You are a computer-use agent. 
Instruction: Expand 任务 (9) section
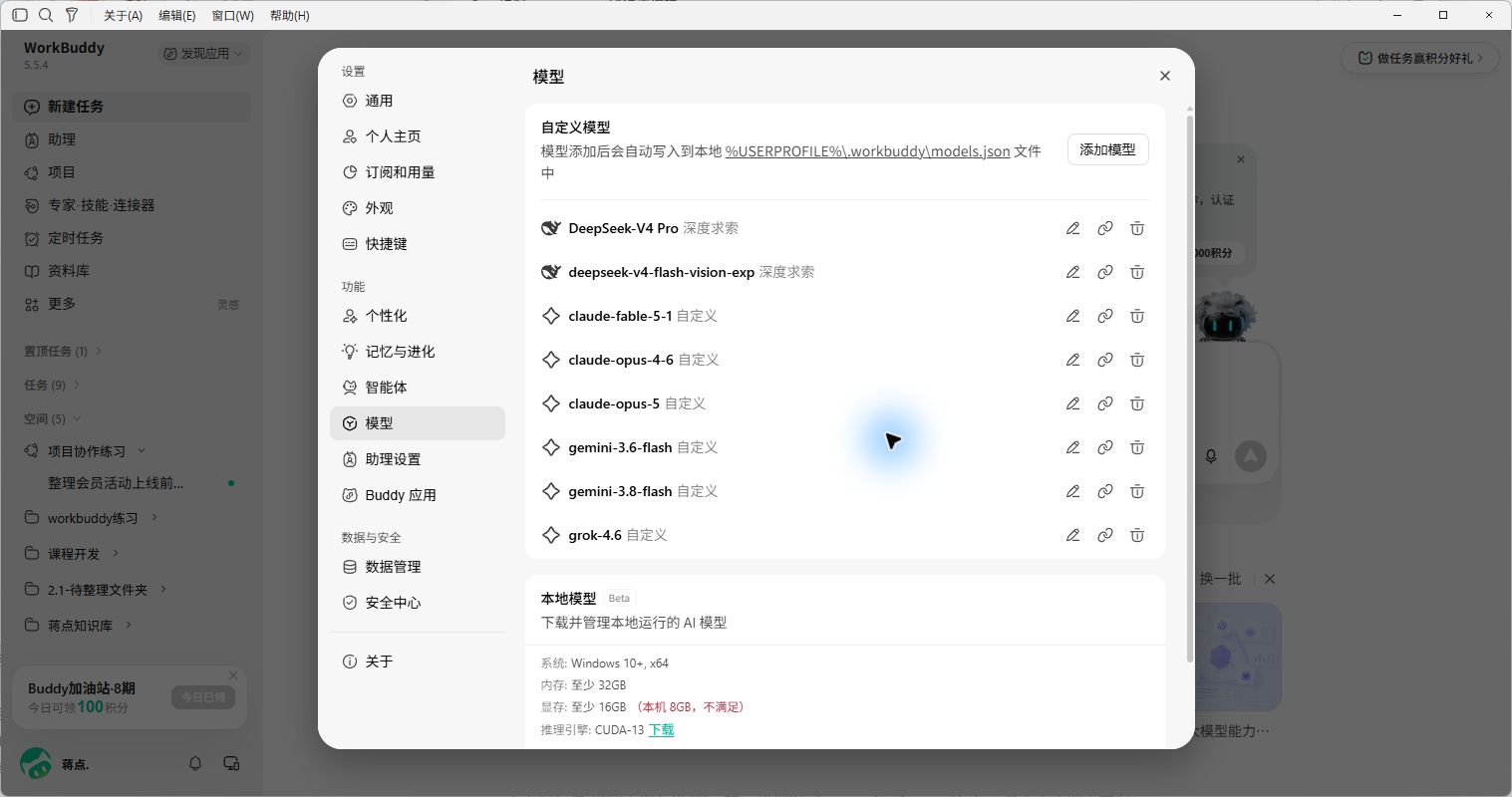(x=52, y=385)
